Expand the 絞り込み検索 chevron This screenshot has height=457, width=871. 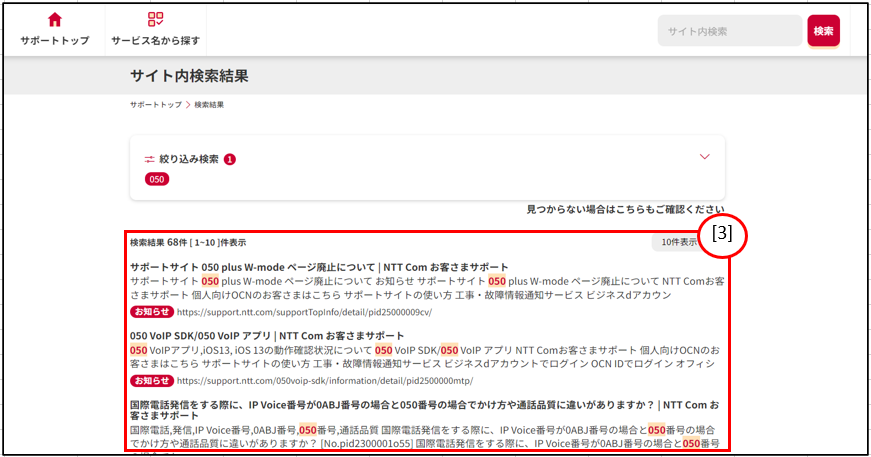click(704, 157)
